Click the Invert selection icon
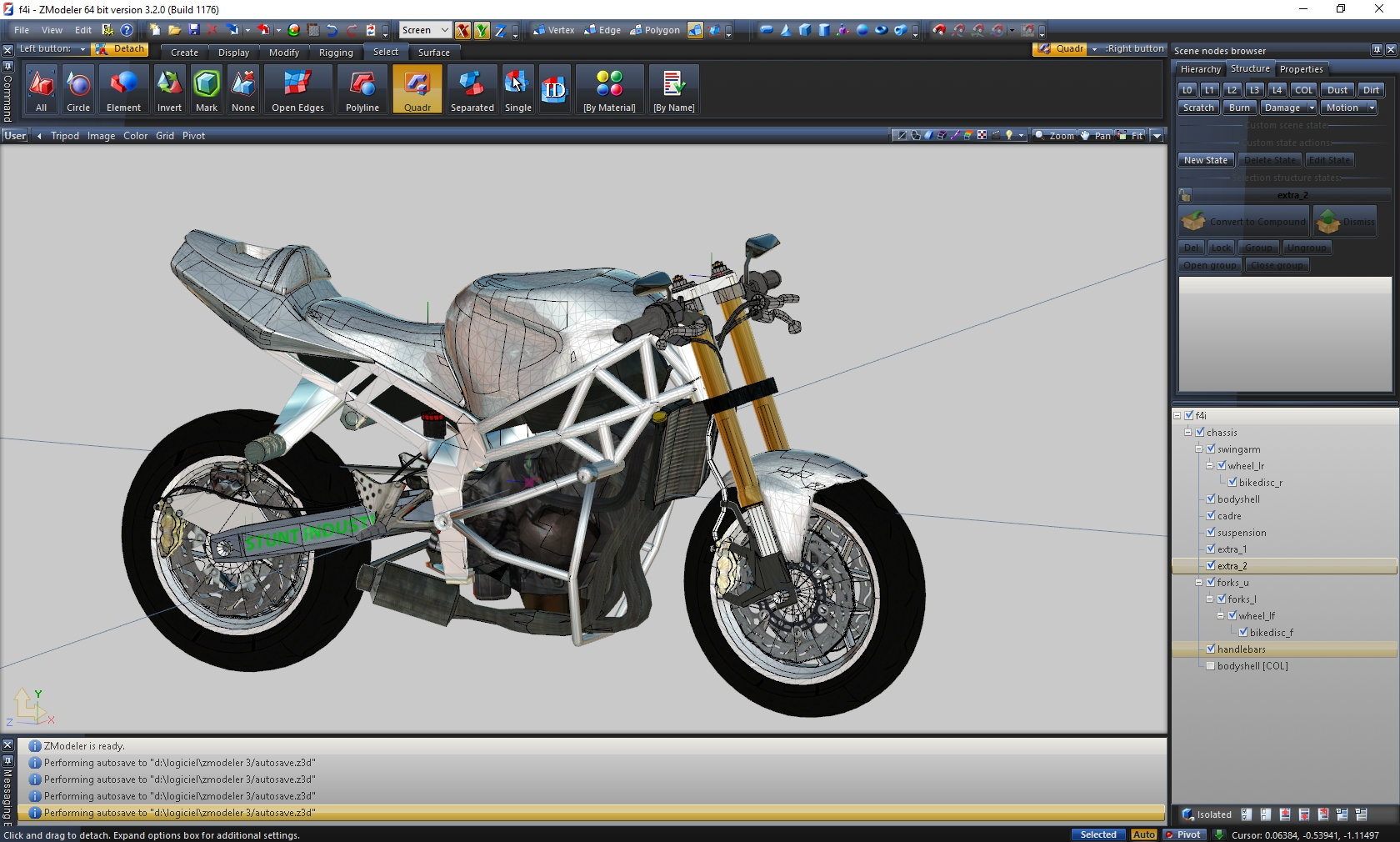The image size is (1400, 842). 169,89
